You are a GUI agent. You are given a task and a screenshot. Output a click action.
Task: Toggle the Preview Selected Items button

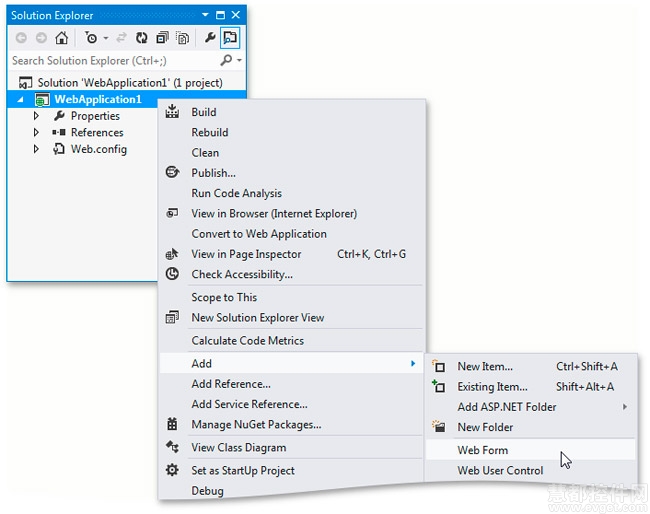[230, 38]
